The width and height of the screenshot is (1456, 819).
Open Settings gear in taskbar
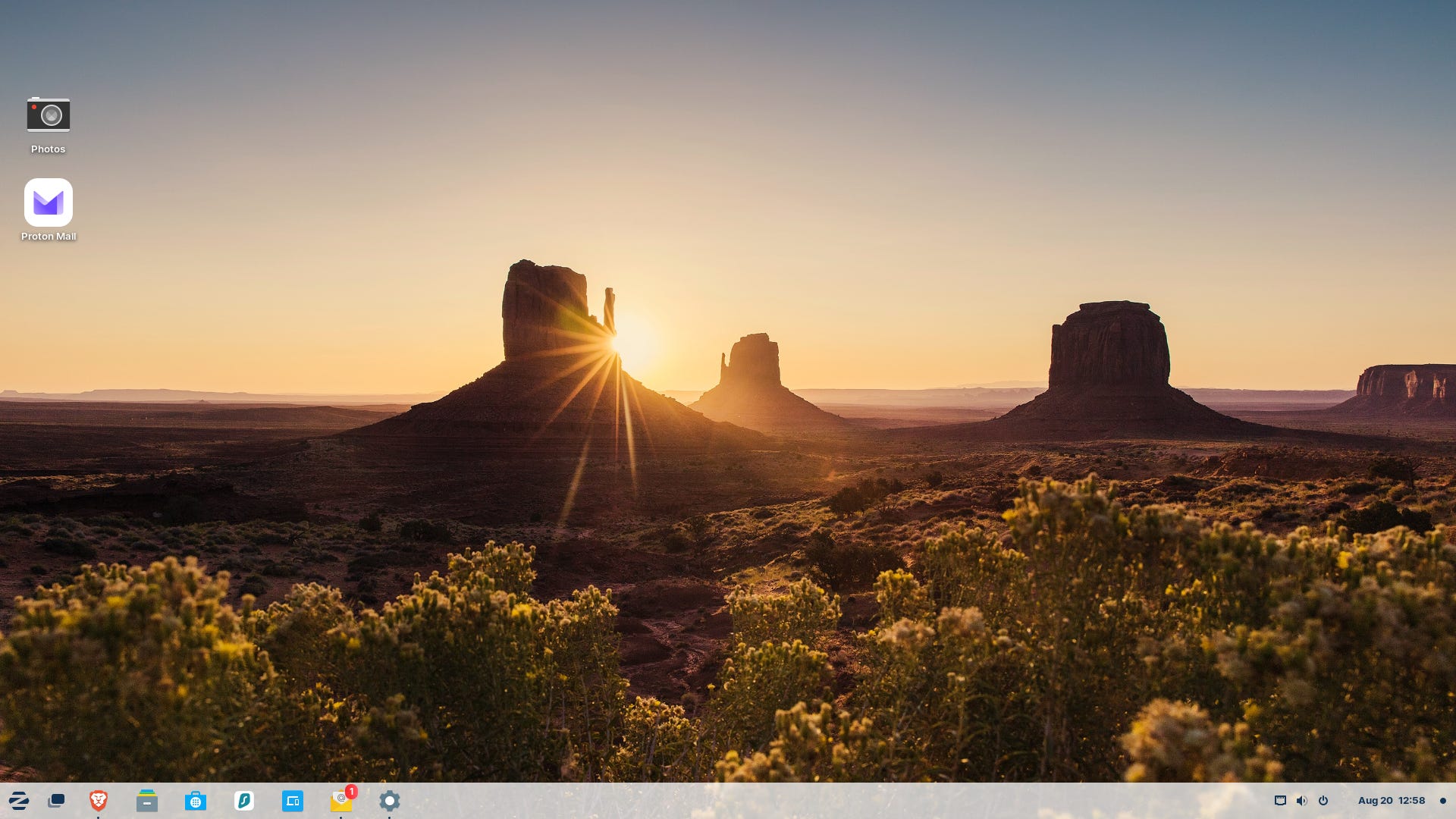pyautogui.click(x=390, y=800)
